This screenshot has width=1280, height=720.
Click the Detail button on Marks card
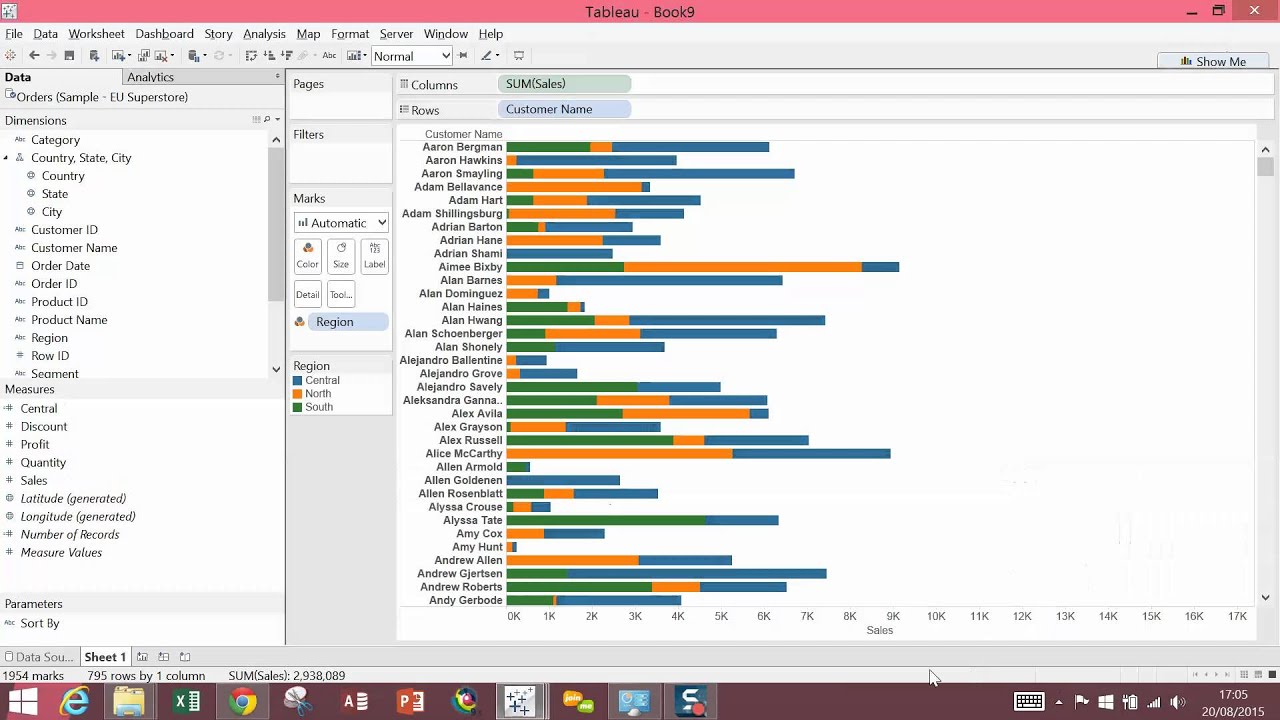tap(307, 294)
